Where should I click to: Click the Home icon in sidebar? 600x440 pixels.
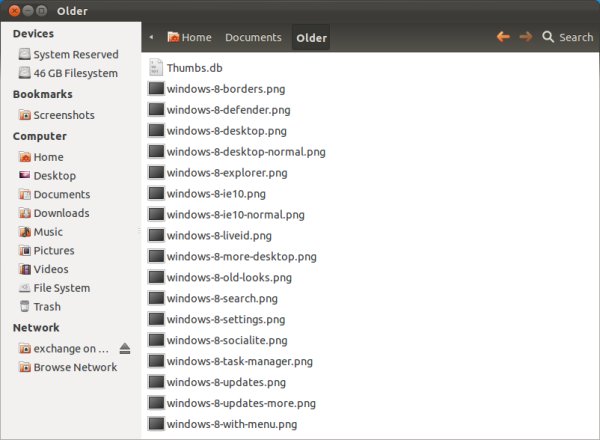coord(25,157)
